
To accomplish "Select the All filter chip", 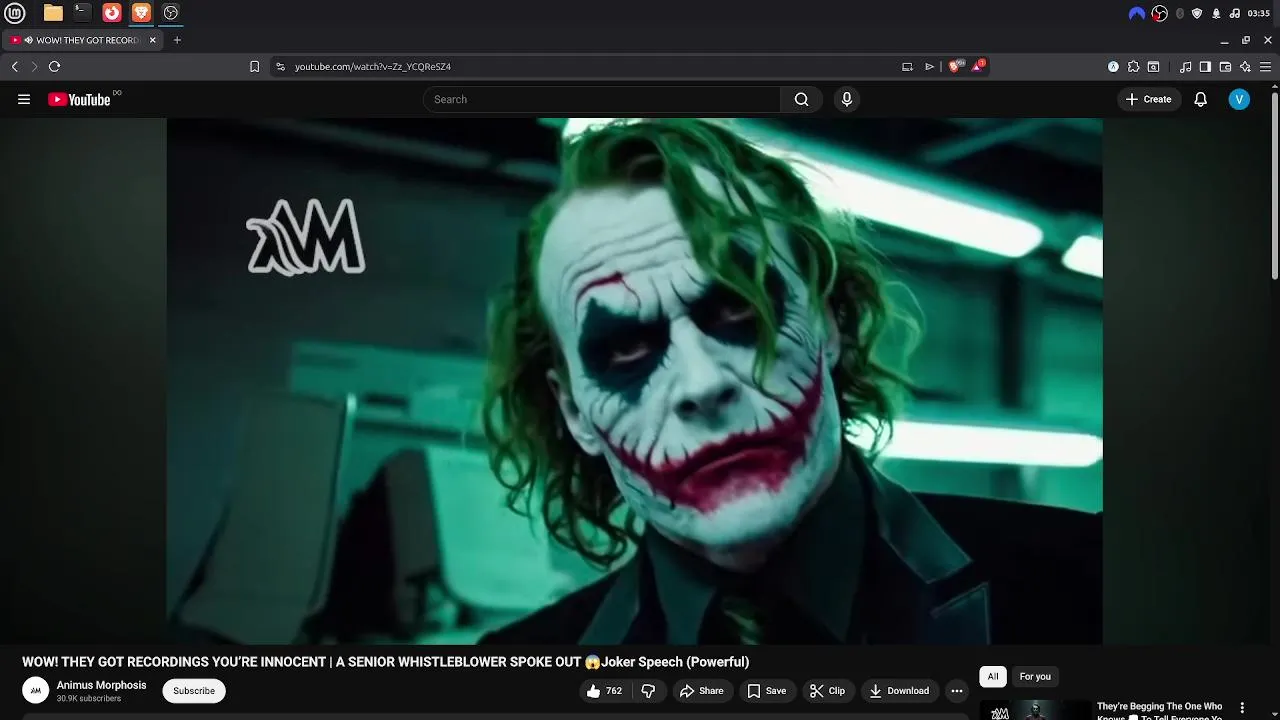I will coord(993,677).
